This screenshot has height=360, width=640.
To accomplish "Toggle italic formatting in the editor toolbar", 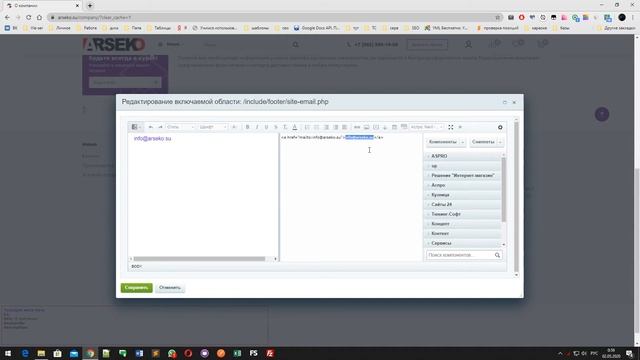I will point(257,127).
